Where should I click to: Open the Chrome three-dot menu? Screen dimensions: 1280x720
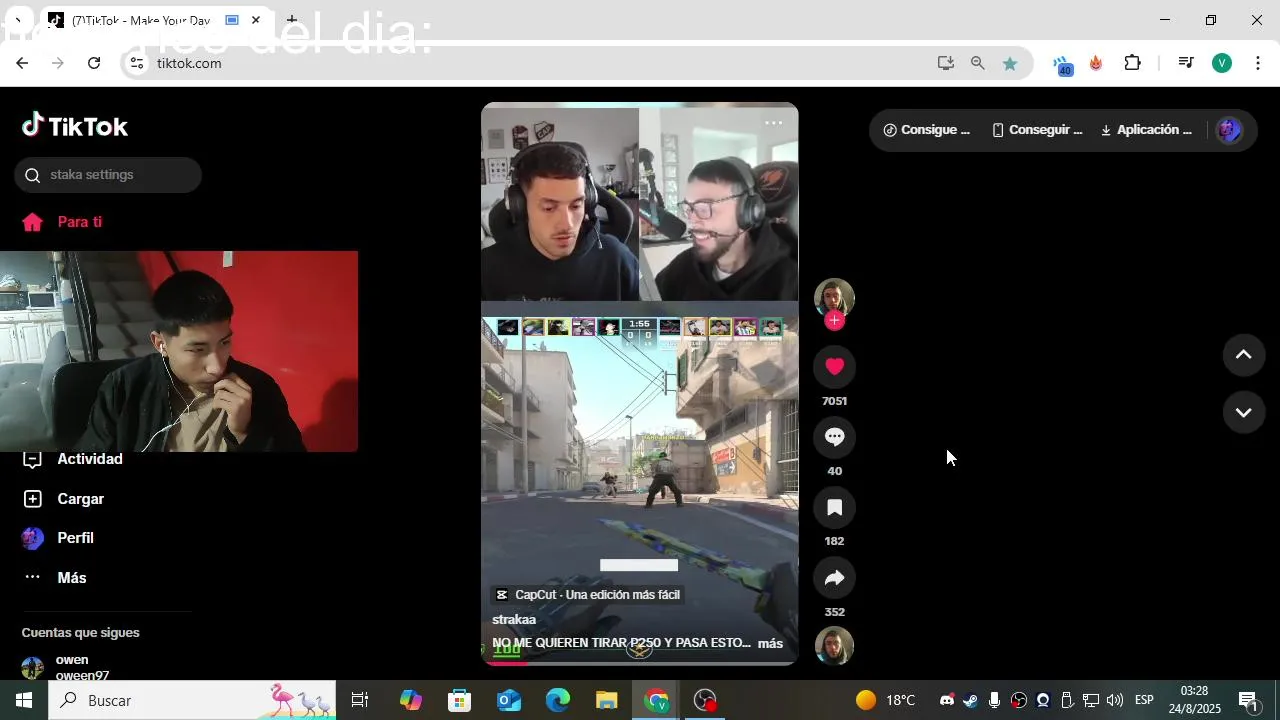pos(1256,63)
